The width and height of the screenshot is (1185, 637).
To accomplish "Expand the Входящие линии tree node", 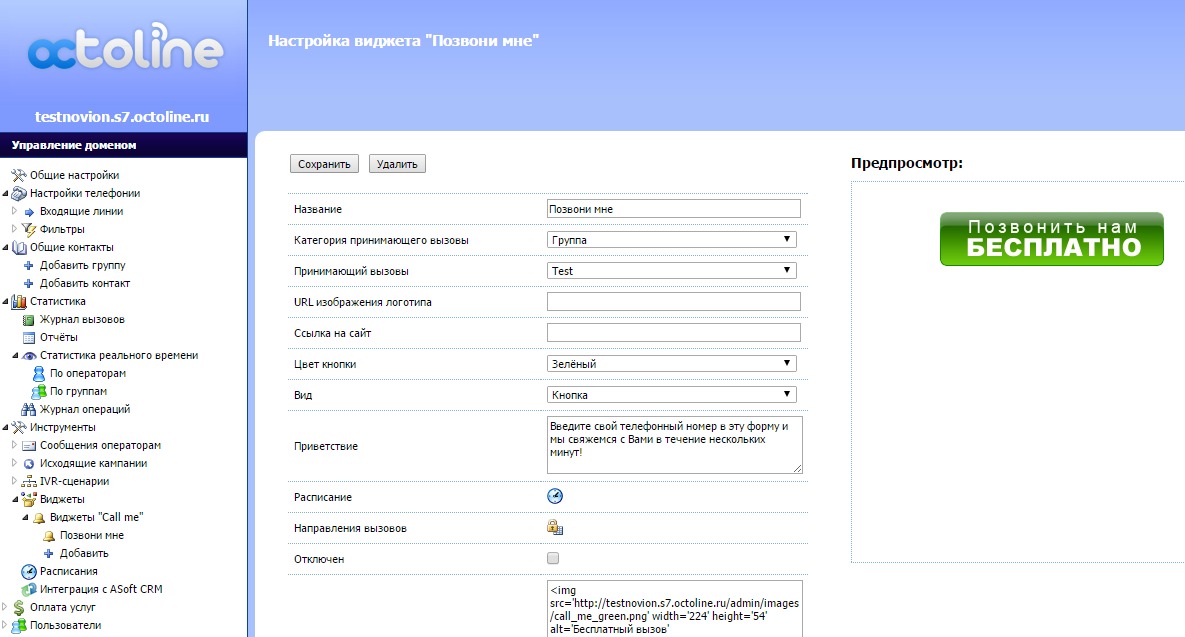I will click(14, 211).
